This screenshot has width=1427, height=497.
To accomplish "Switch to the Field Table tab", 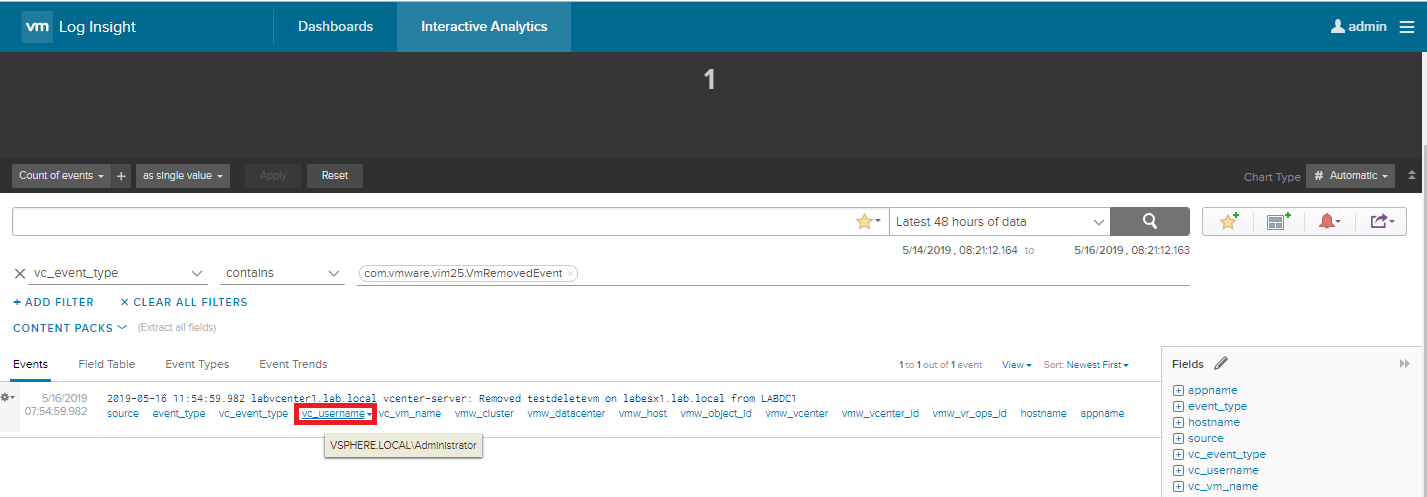I will coord(107,364).
